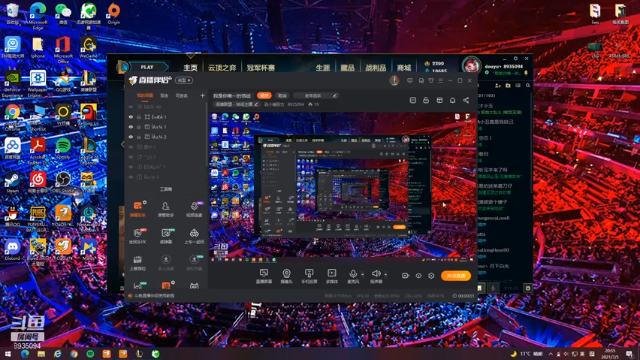Toggle visibility of first visible source
The width and height of the screenshot is (640, 360).
click(x=131, y=117)
